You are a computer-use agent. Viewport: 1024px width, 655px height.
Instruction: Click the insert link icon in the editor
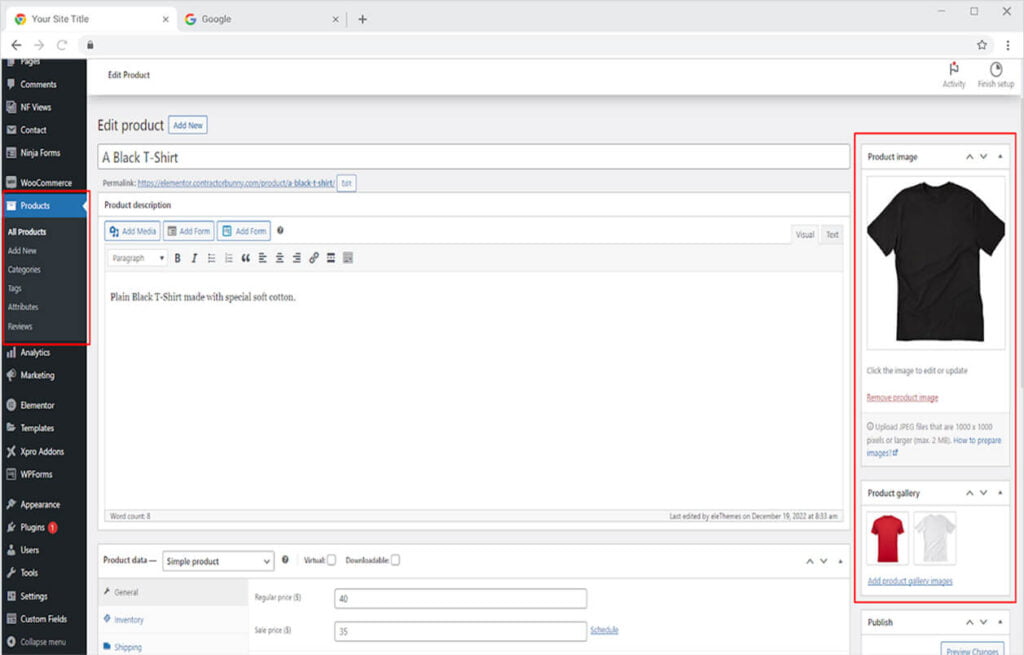pyautogui.click(x=314, y=258)
